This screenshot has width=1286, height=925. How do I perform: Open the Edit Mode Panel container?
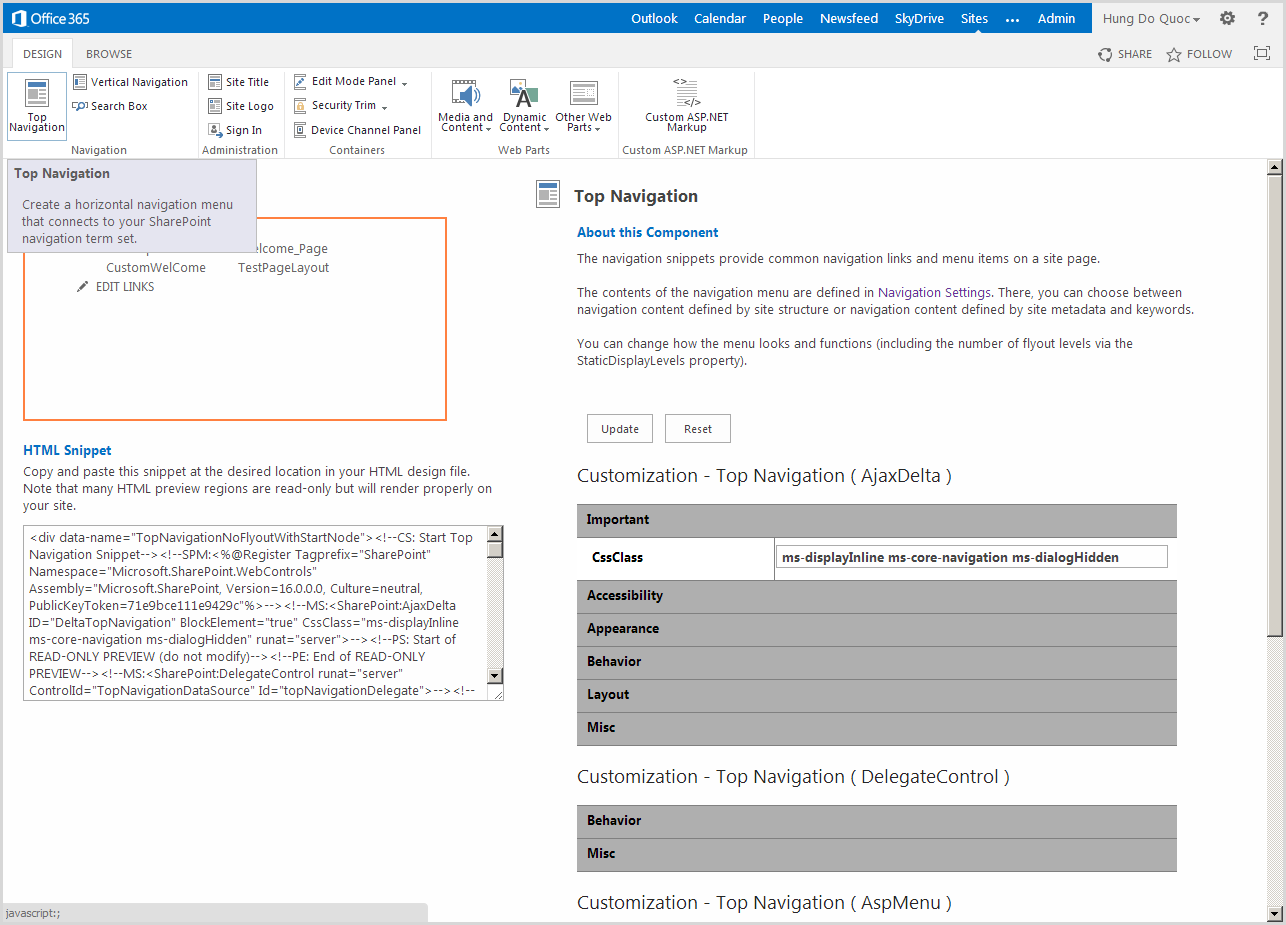point(352,81)
